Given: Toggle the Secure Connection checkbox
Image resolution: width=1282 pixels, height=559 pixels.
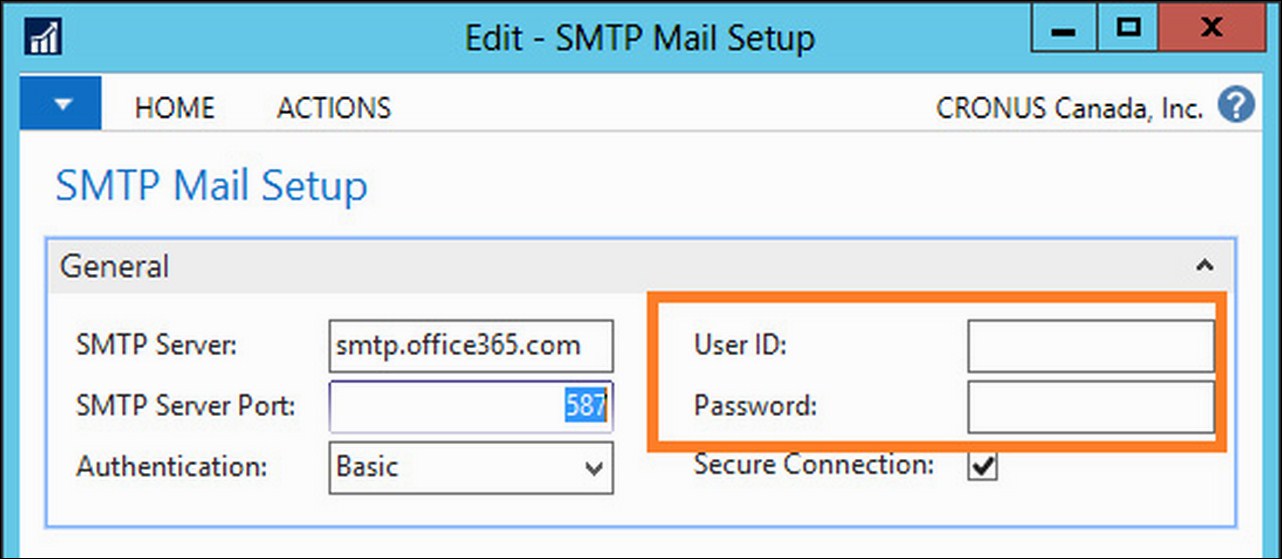Looking at the screenshot, I should pos(984,466).
